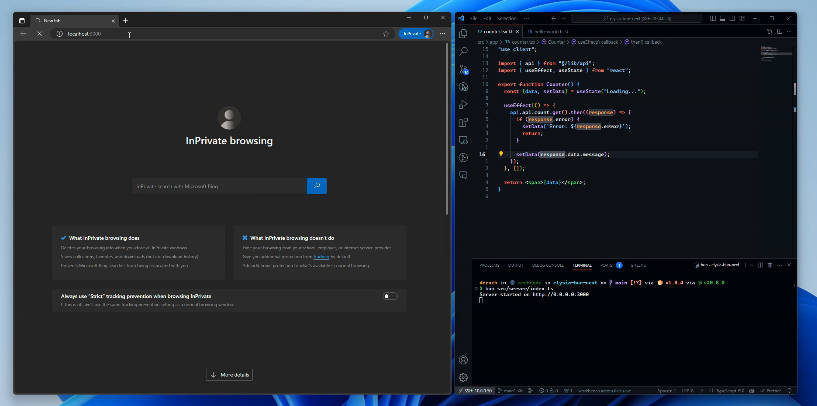This screenshot has height=406, width=817.
Task: Toggle panel layout icon in VS Code title bar
Action: coord(722,18)
